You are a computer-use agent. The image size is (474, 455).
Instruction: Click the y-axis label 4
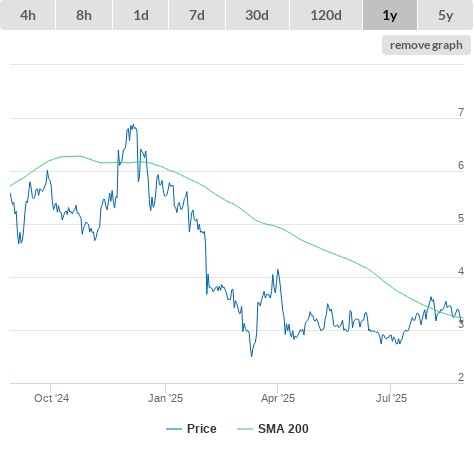461,271
